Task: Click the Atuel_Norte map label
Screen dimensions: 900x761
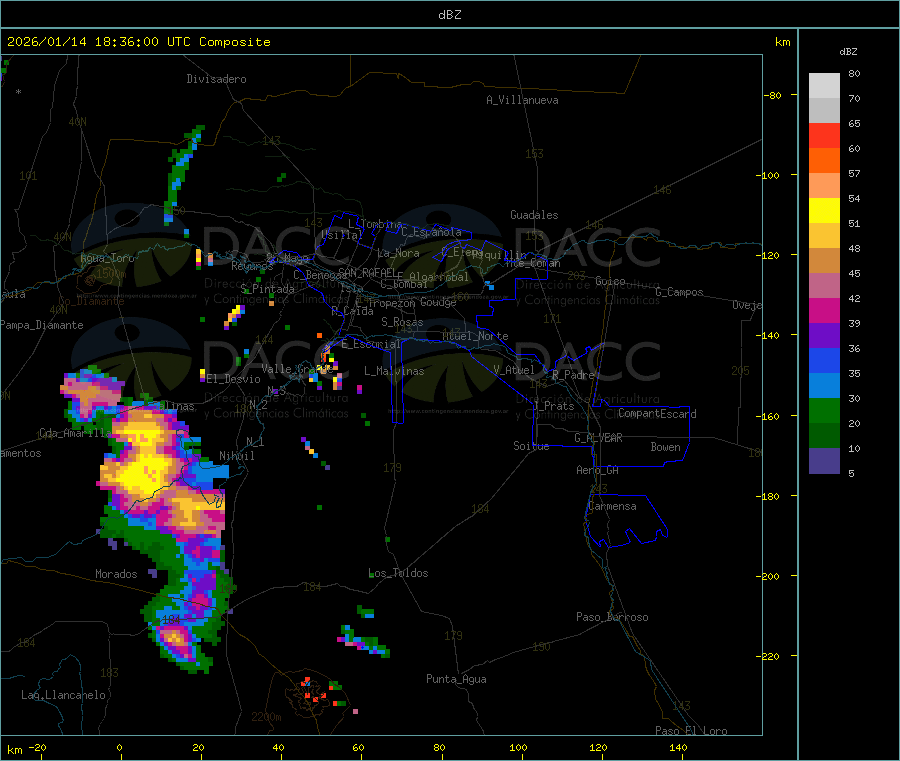Action: pyautogui.click(x=475, y=336)
